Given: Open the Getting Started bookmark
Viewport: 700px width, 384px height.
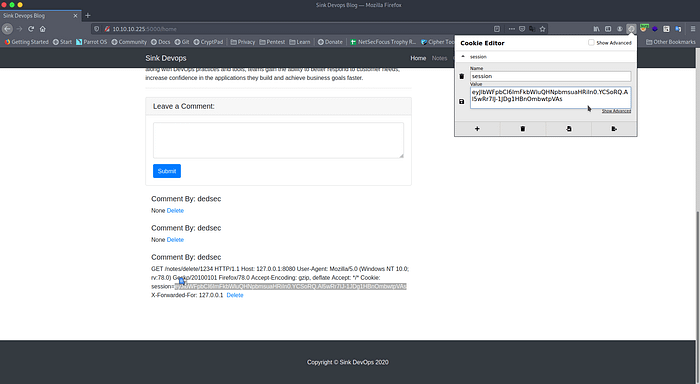Looking at the screenshot, I should coord(26,42).
